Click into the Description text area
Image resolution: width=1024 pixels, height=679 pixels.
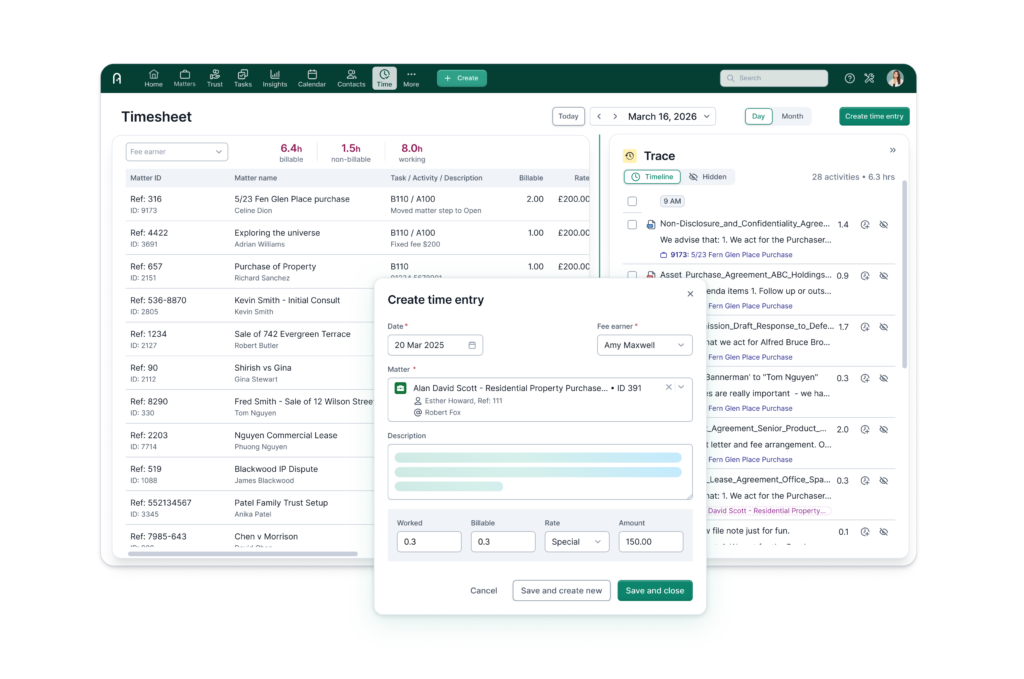click(x=540, y=472)
